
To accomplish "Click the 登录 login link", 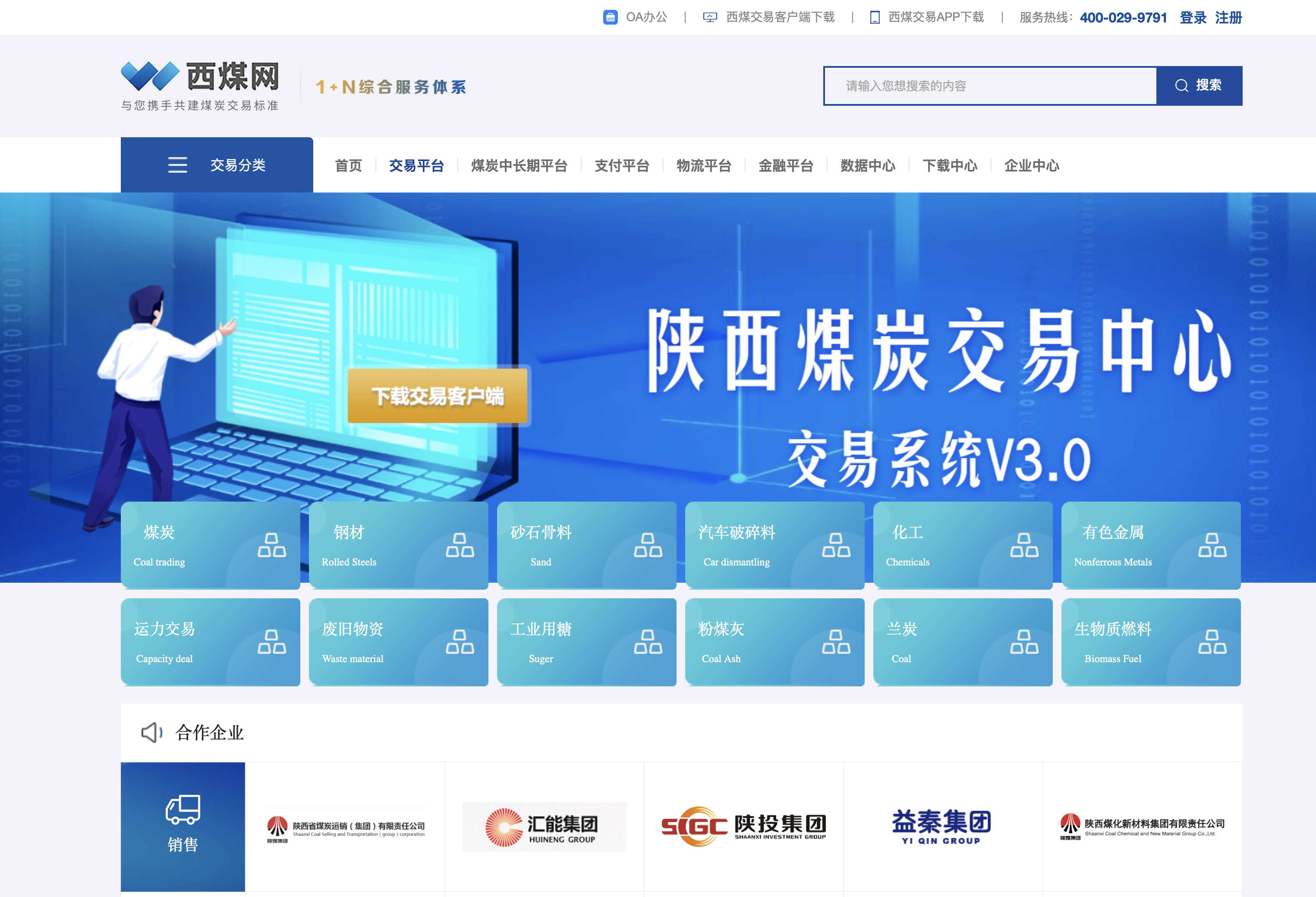I will click(1192, 18).
